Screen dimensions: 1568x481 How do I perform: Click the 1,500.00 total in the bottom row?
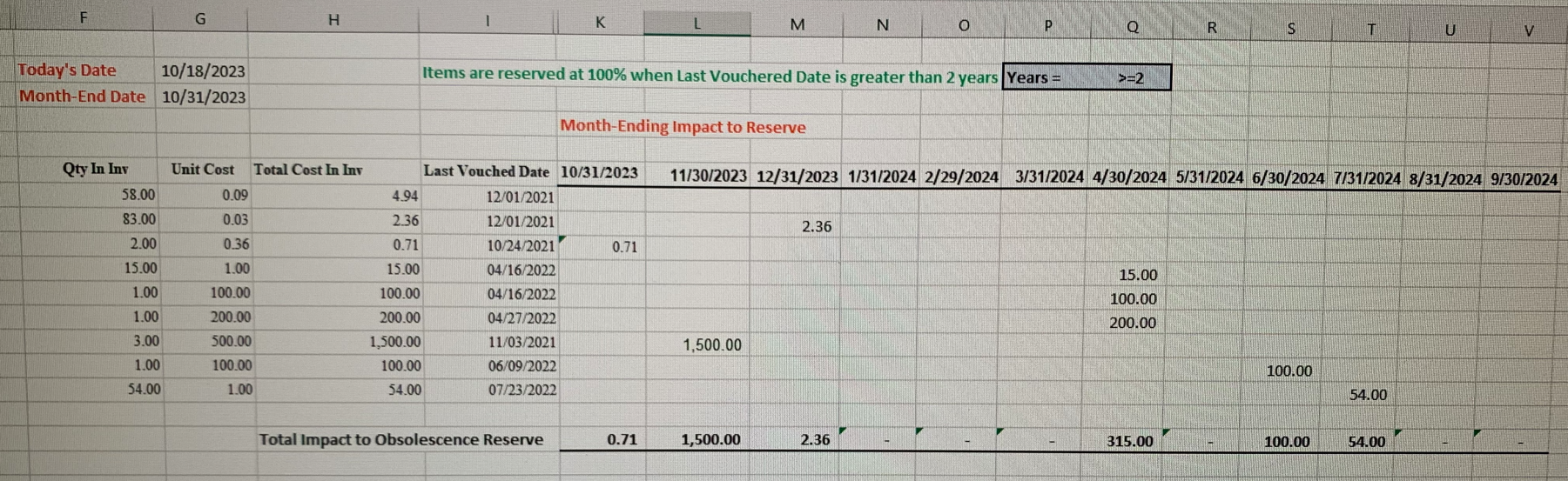pos(710,440)
